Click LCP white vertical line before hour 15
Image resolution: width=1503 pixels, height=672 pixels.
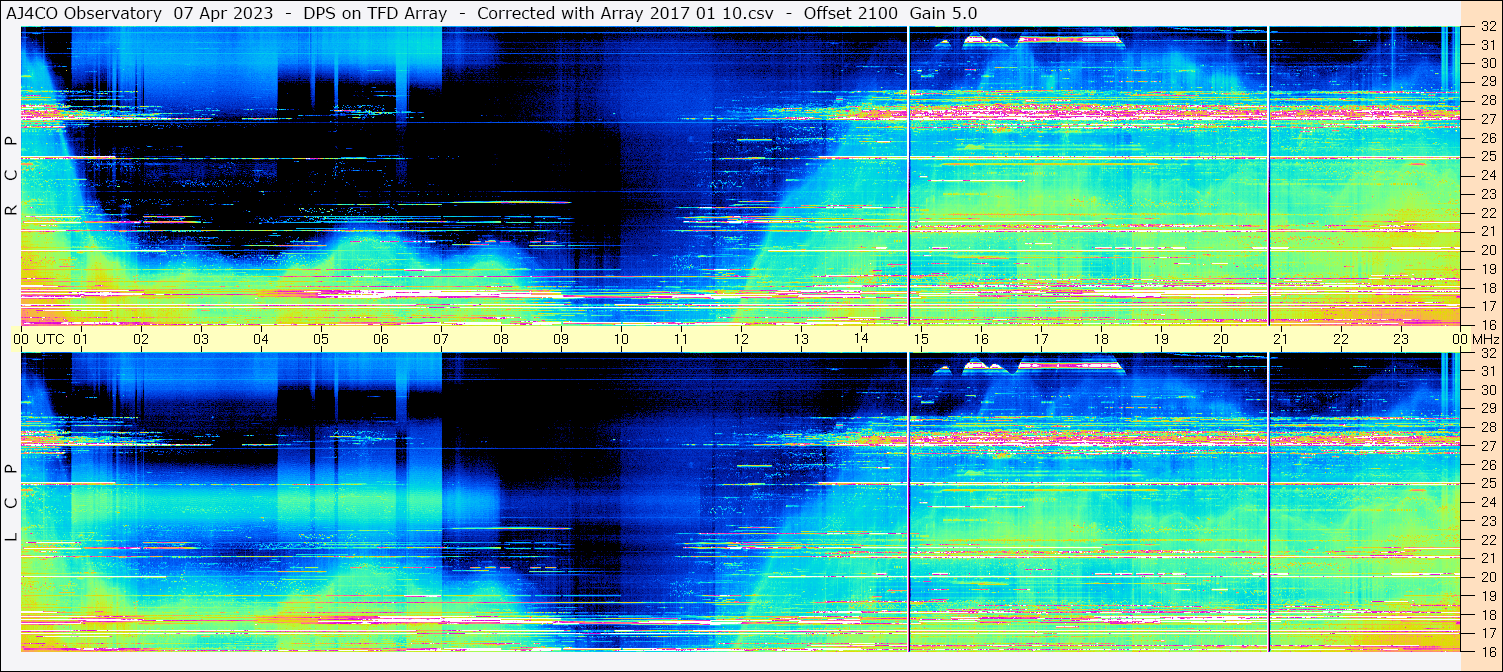(x=909, y=502)
